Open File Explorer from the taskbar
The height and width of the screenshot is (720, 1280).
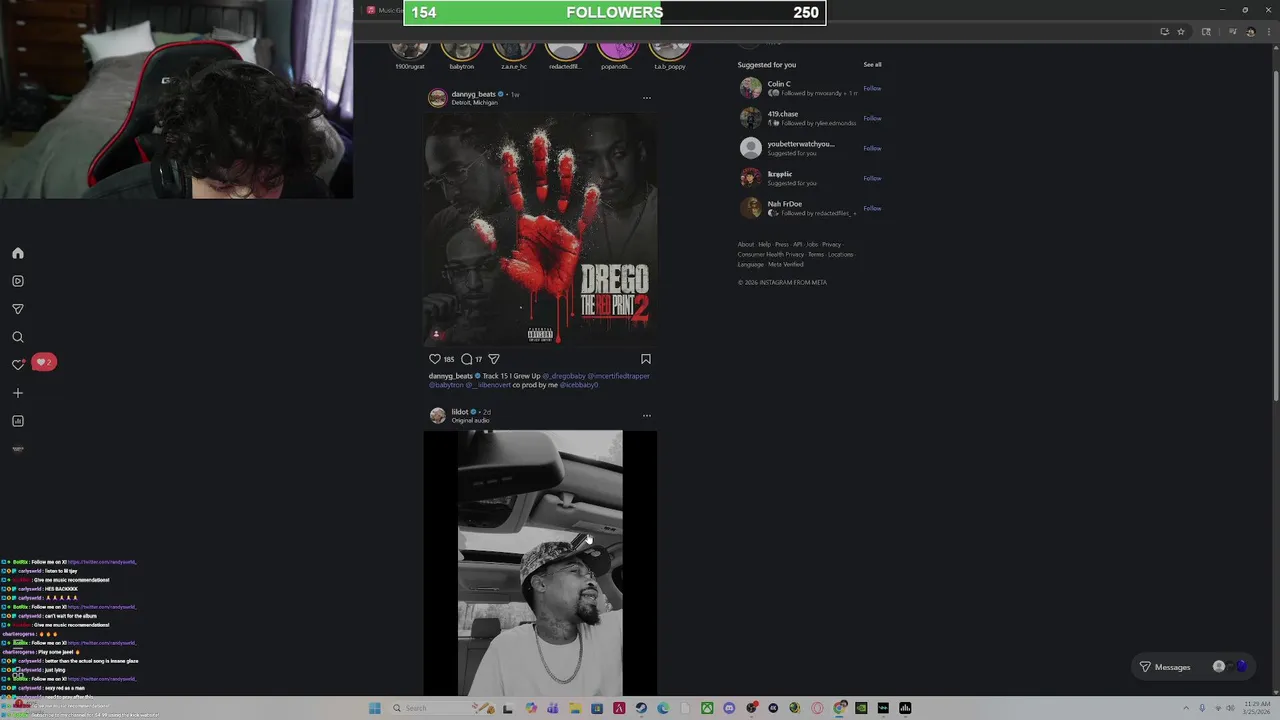click(575, 708)
